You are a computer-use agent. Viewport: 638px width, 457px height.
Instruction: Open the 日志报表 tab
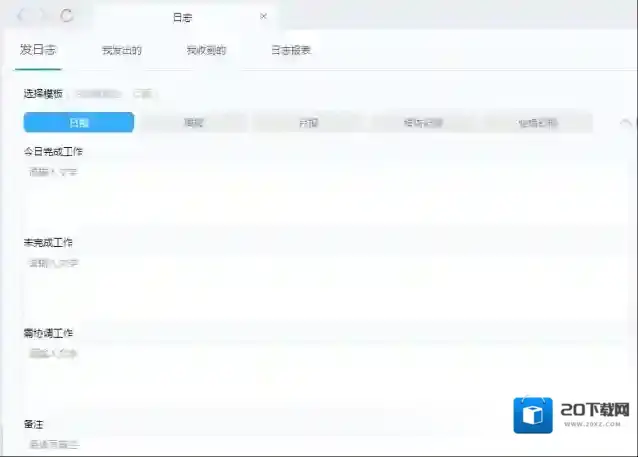[291, 50]
